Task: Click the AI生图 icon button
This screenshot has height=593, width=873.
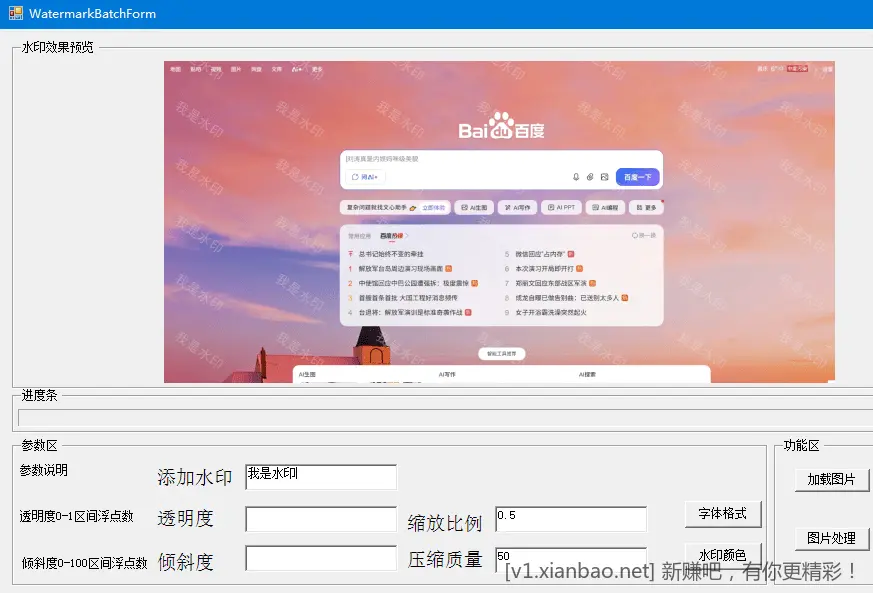Action: tap(476, 207)
